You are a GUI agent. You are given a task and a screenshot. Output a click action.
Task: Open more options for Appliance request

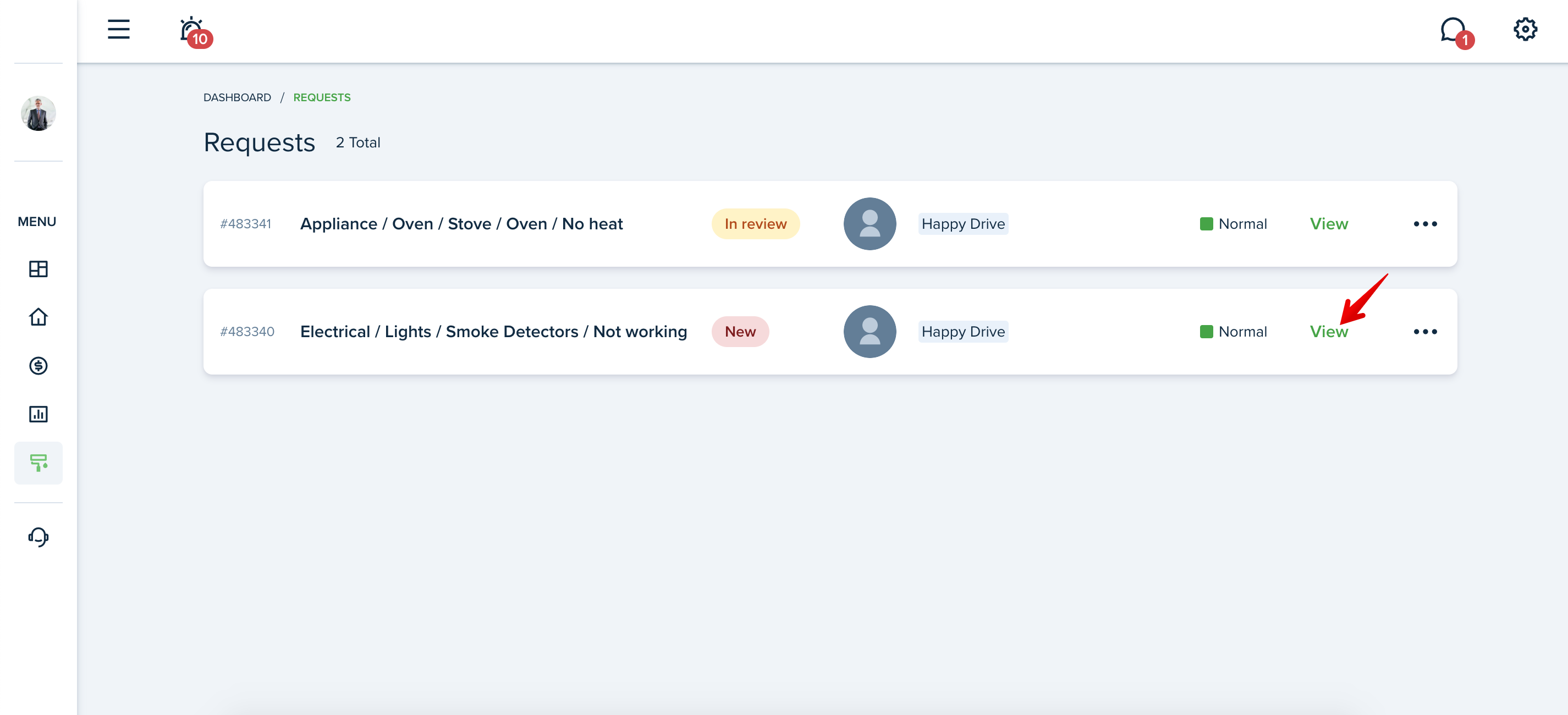coord(1426,224)
